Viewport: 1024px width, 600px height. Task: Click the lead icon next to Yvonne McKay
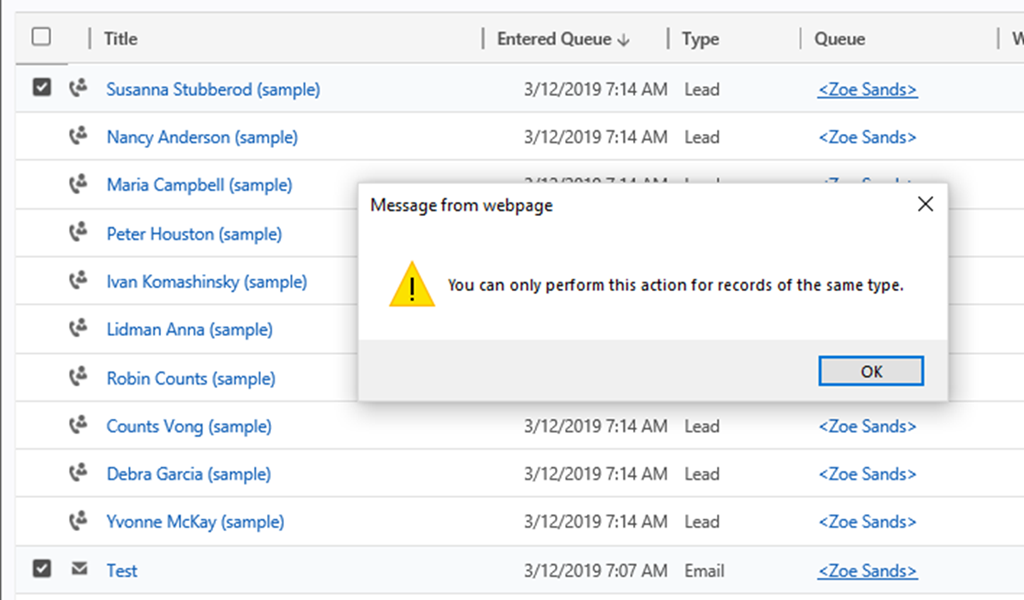77,521
